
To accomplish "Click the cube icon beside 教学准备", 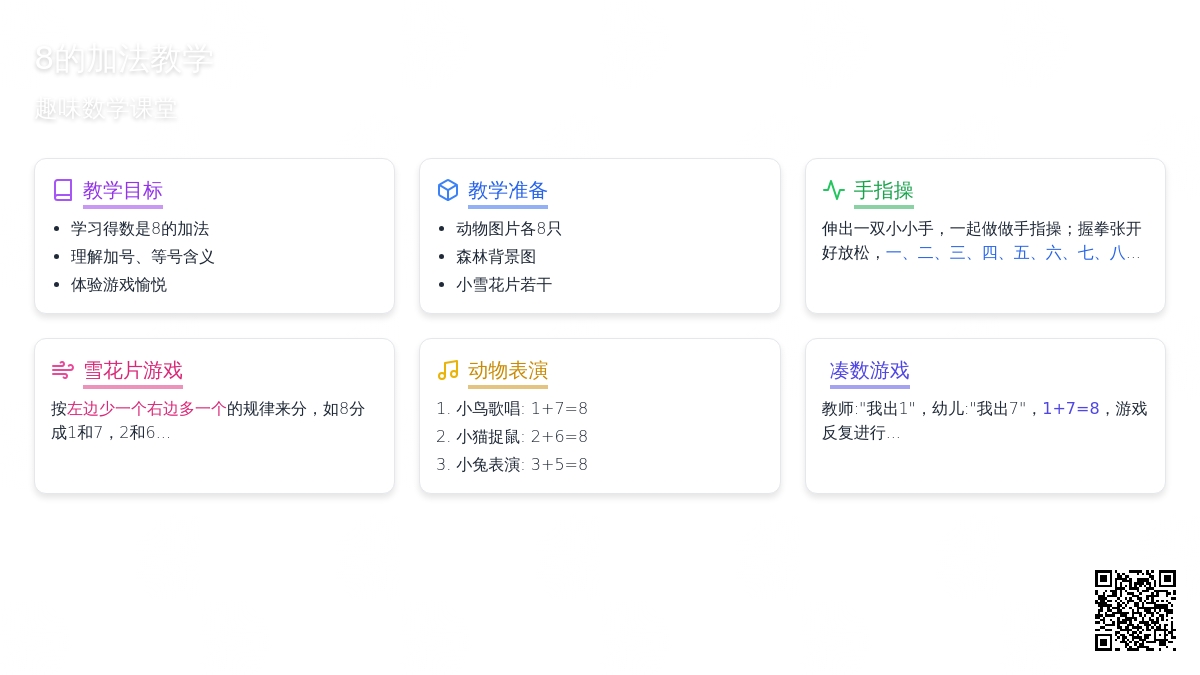I will pos(448,190).
